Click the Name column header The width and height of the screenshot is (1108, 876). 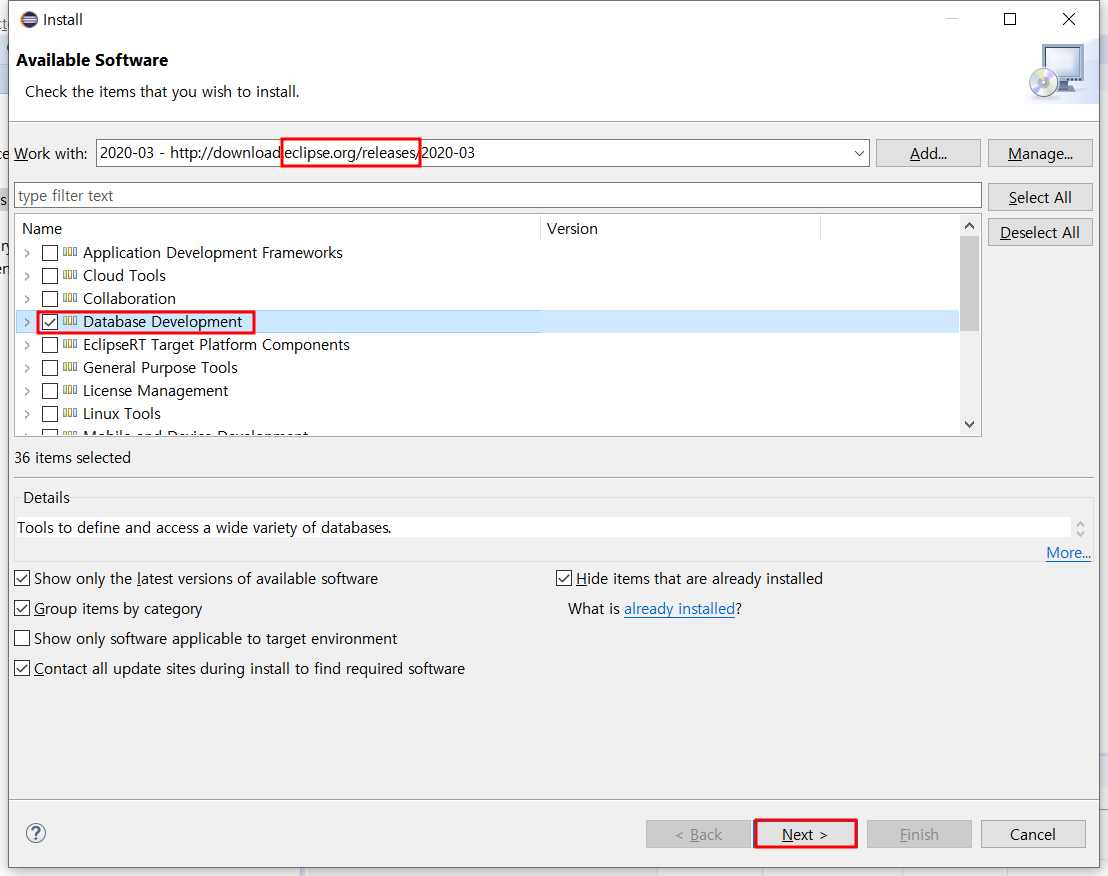tap(280, 228)
